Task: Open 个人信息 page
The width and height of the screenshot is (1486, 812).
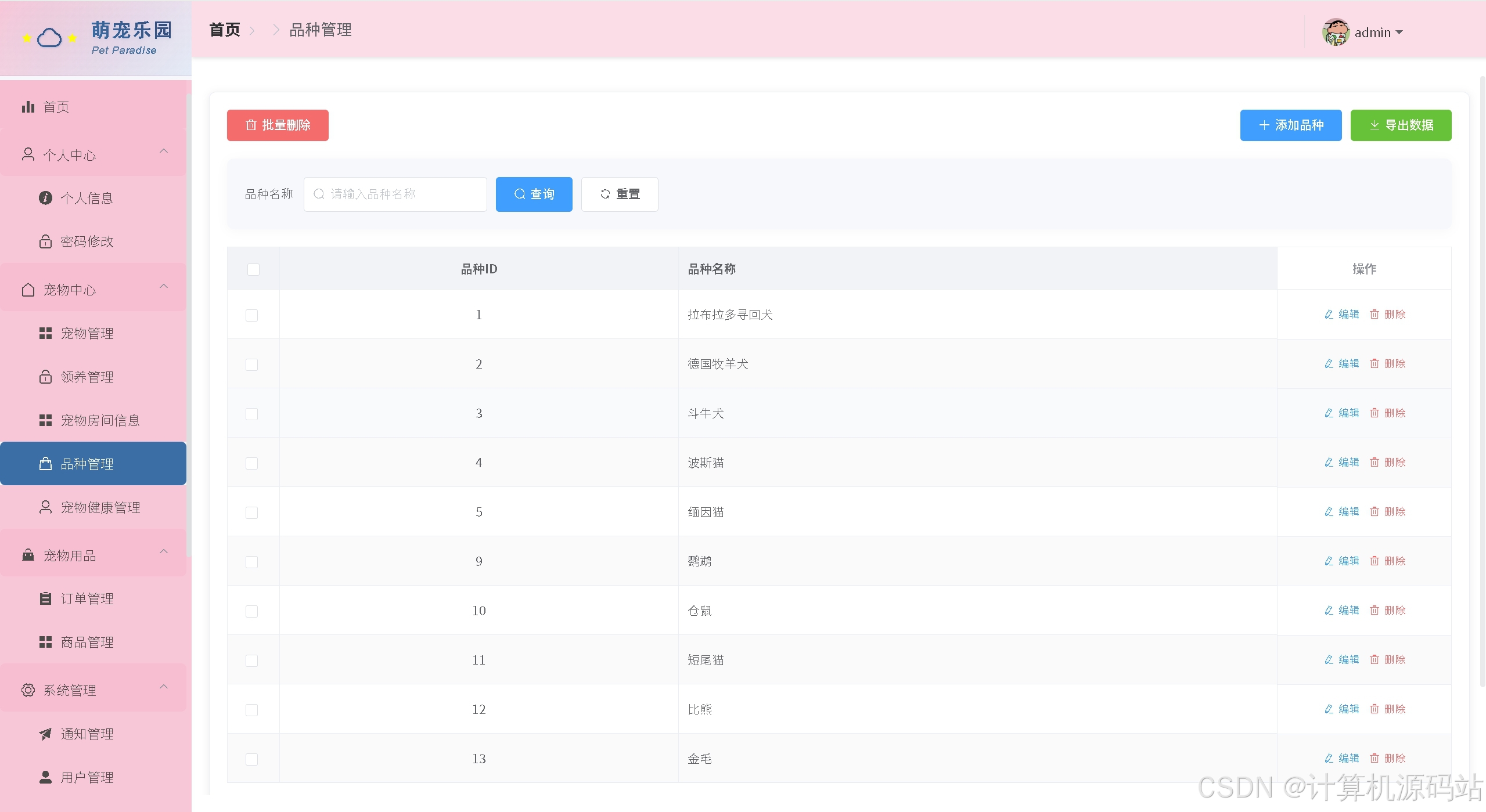Action: 93,198
